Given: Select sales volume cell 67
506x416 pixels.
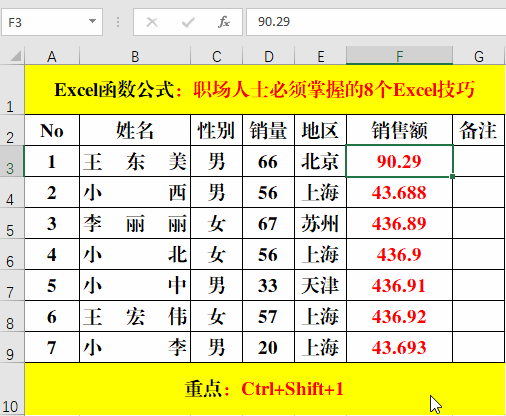Looking at the screenshot, I should click(x=269, y=223).
